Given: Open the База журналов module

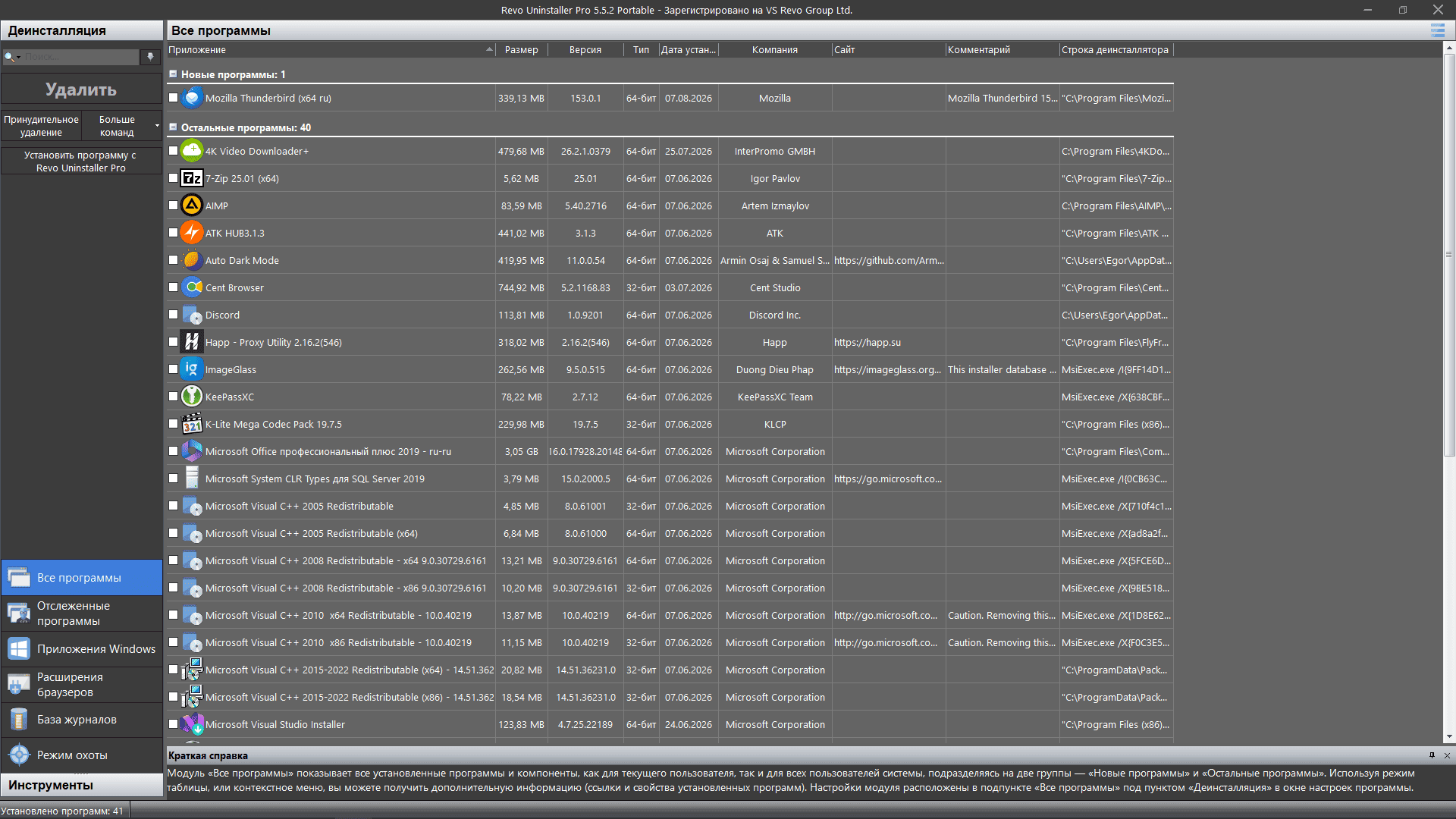Looking at the screenshot, I should (81, 720).
